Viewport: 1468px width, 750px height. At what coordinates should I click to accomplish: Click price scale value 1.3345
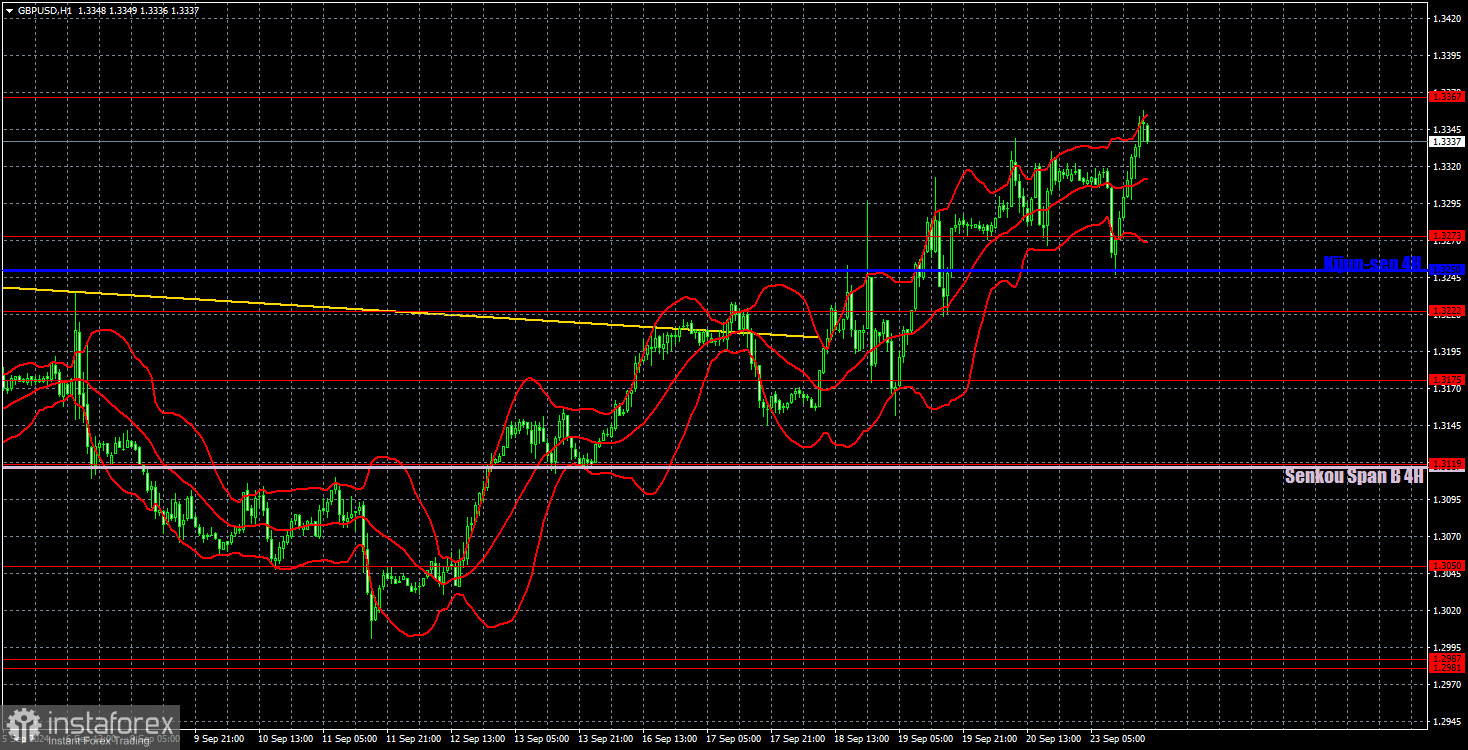click(x=1447, y=130)
